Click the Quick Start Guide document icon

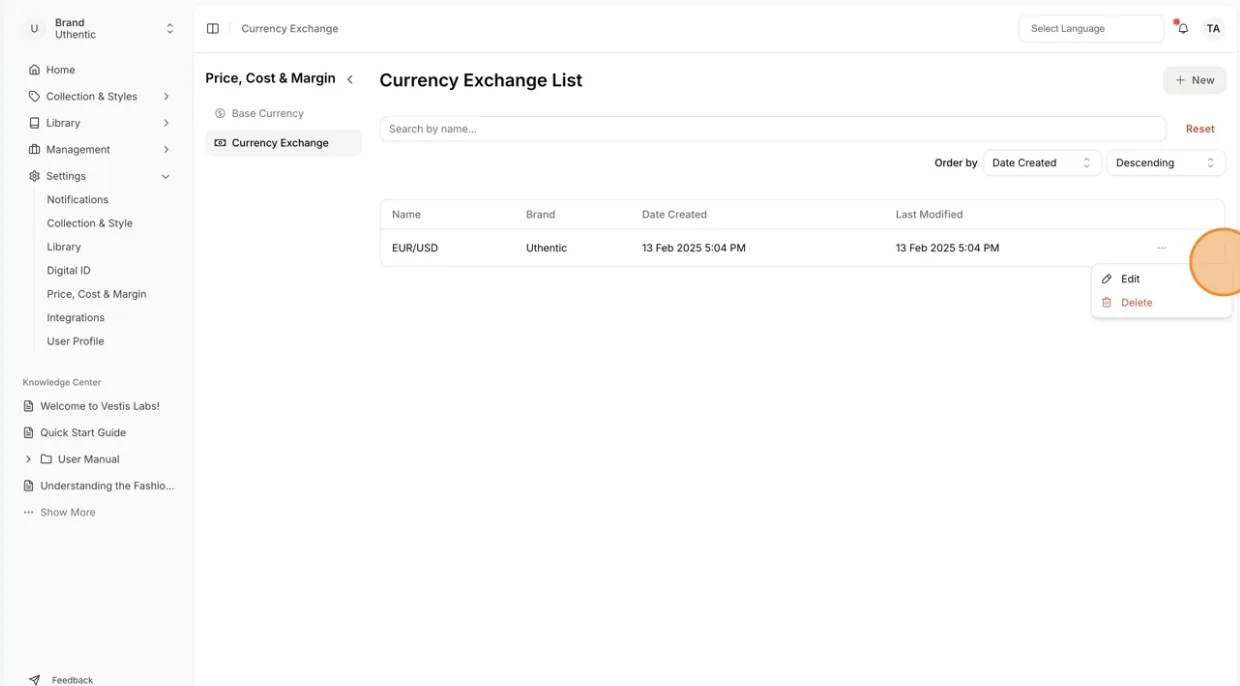29,433
